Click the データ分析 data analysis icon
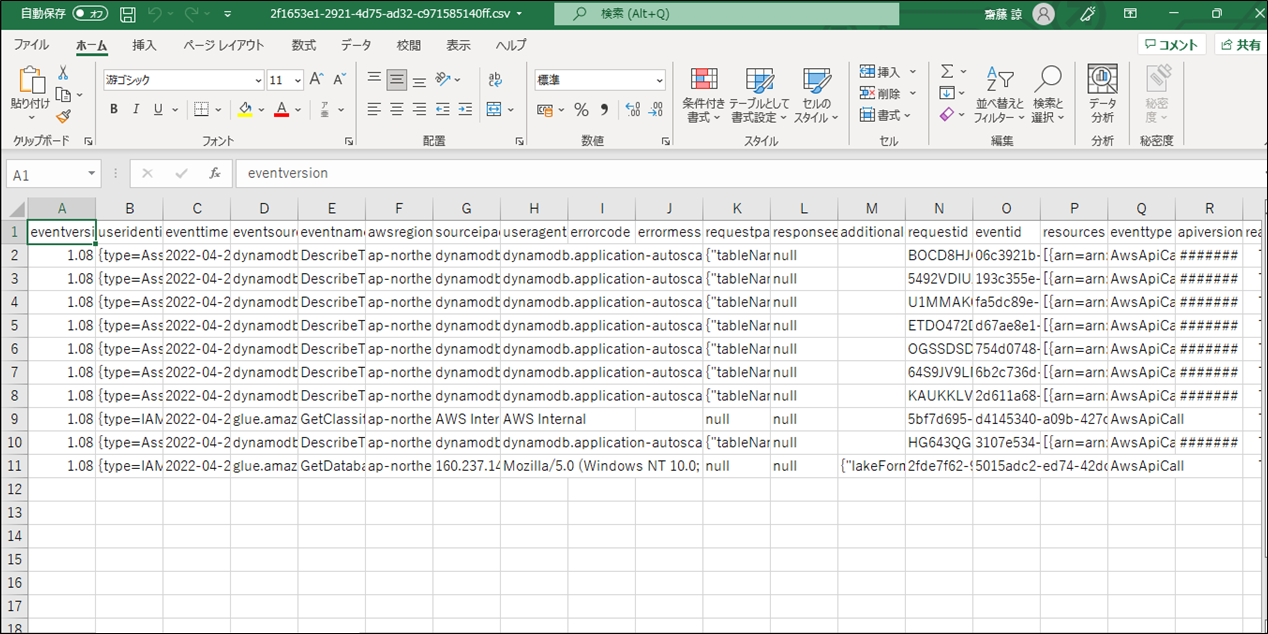 coord(1102,96)
